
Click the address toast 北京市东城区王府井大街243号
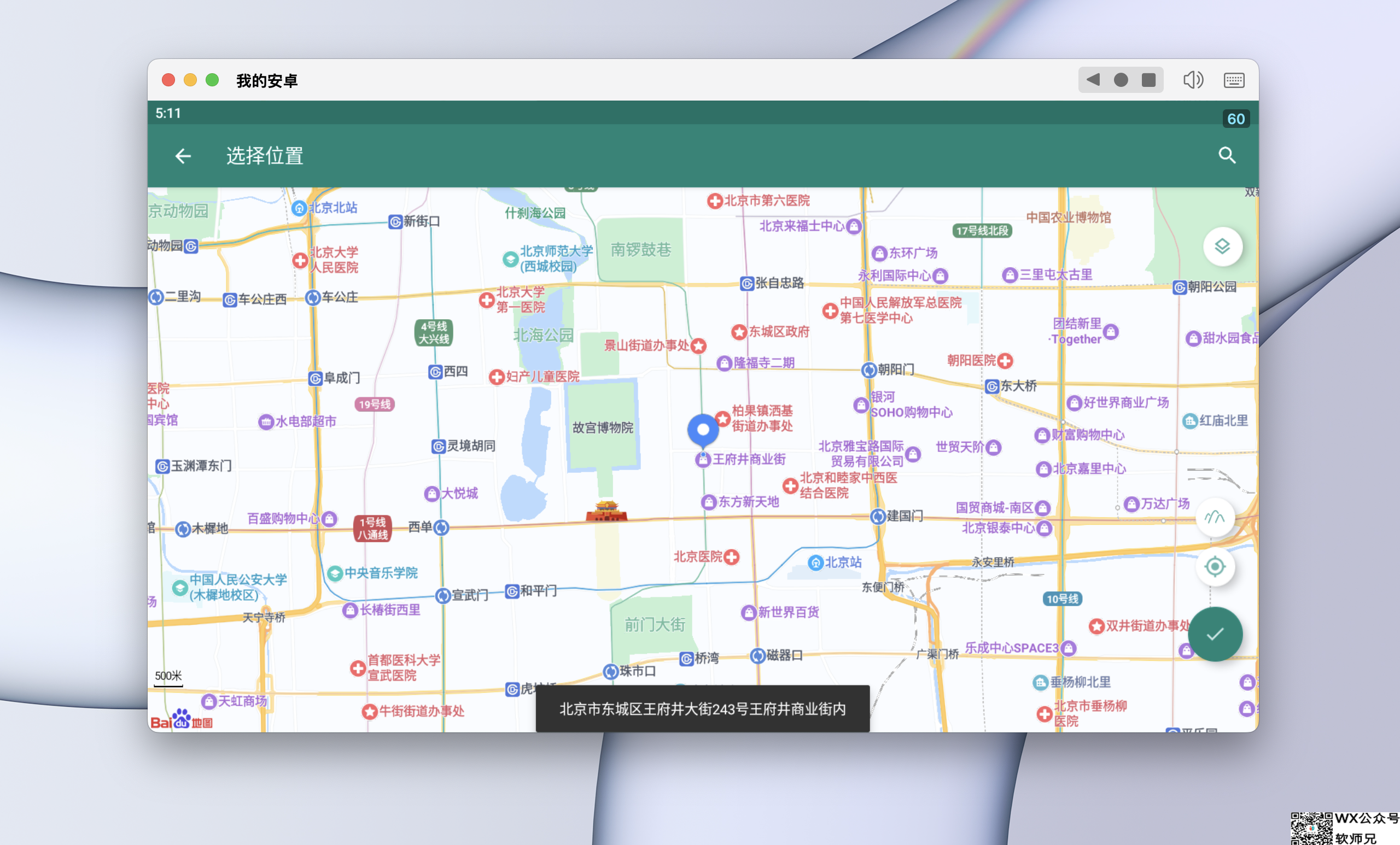(702, 709)
